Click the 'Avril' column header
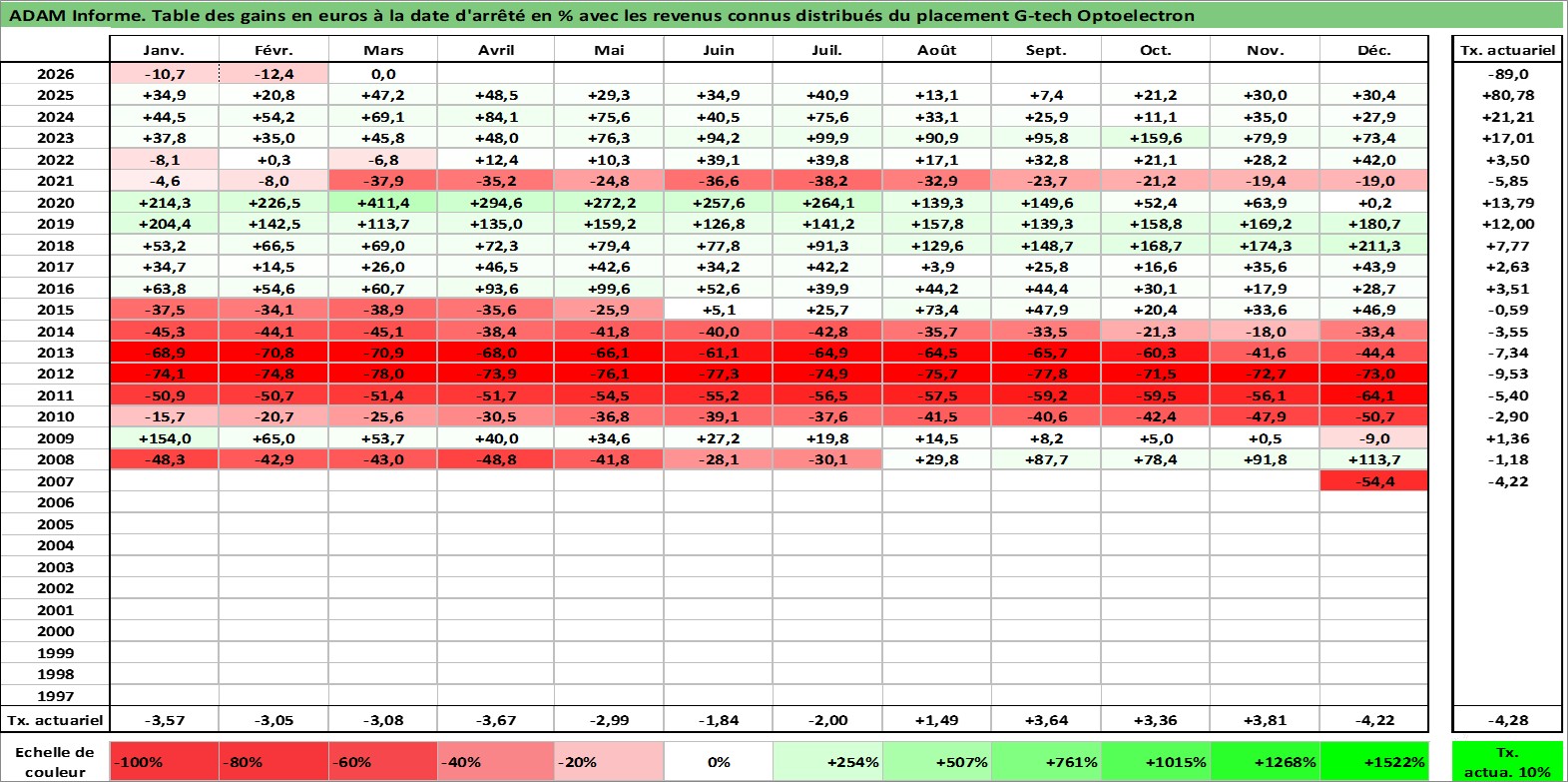 coord(496,50)
